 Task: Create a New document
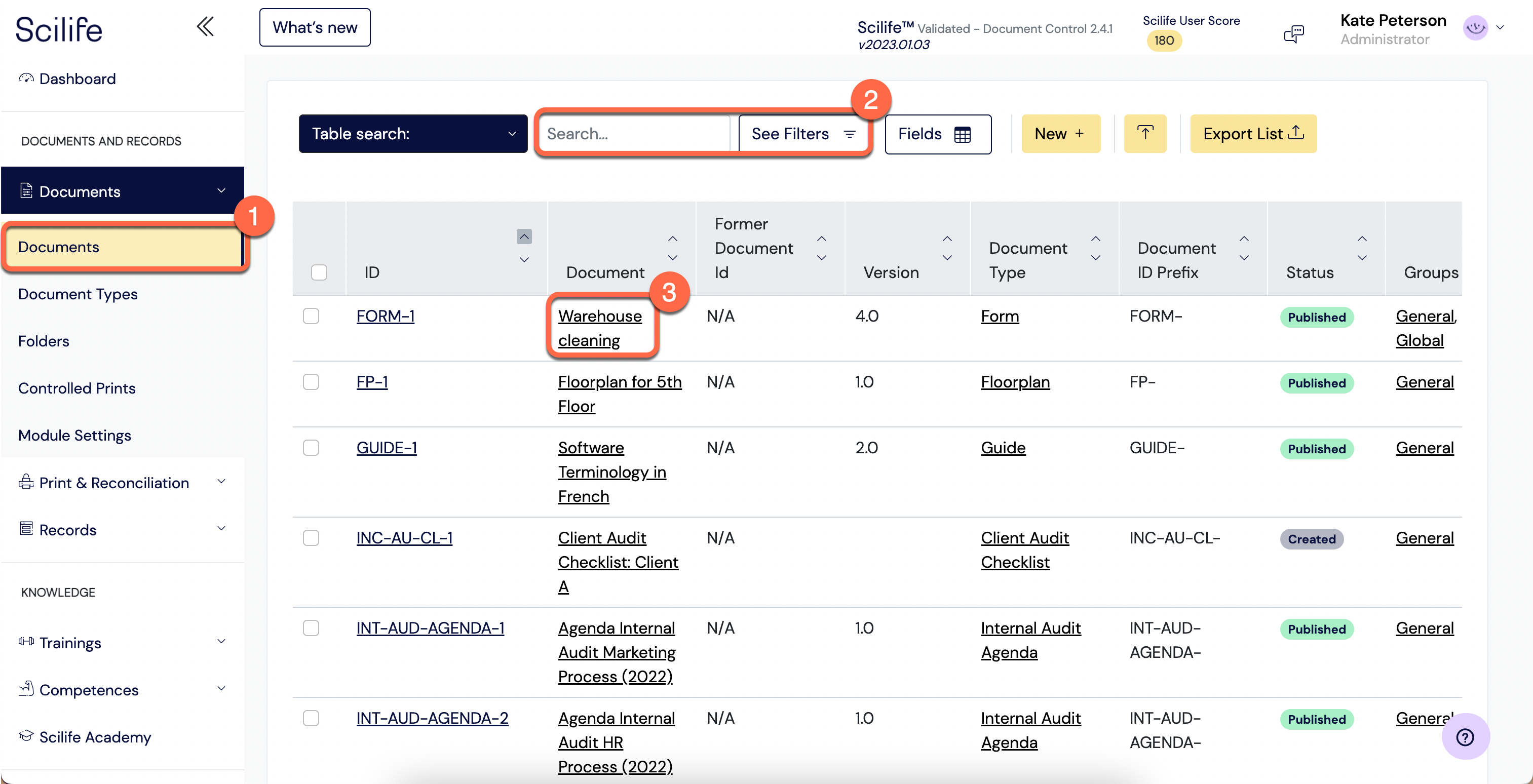coord(1060,133)
